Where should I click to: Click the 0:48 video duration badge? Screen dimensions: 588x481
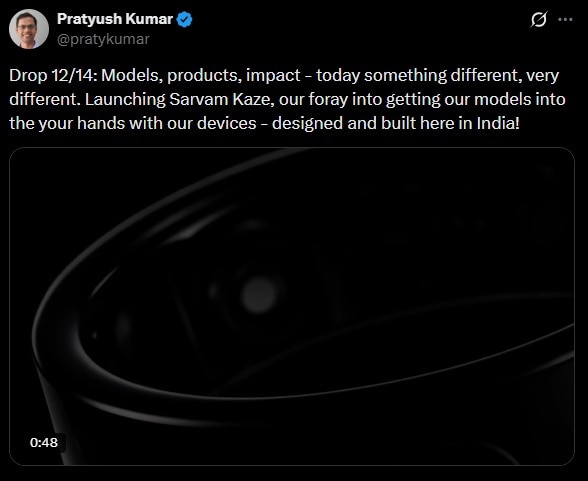[44, 442]
